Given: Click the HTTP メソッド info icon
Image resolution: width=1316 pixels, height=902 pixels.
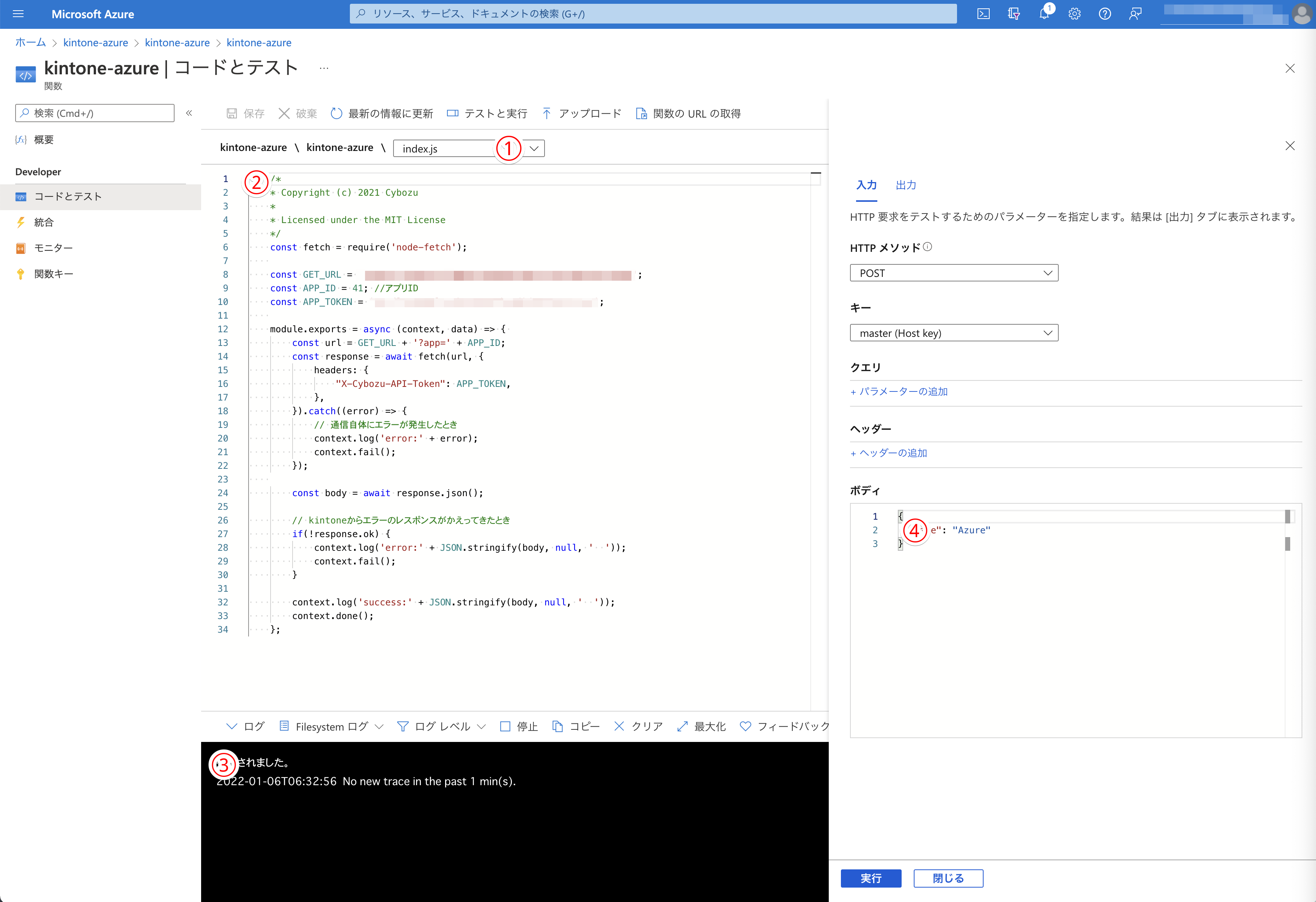Looking at the screenshot, I should coord(927,247).
